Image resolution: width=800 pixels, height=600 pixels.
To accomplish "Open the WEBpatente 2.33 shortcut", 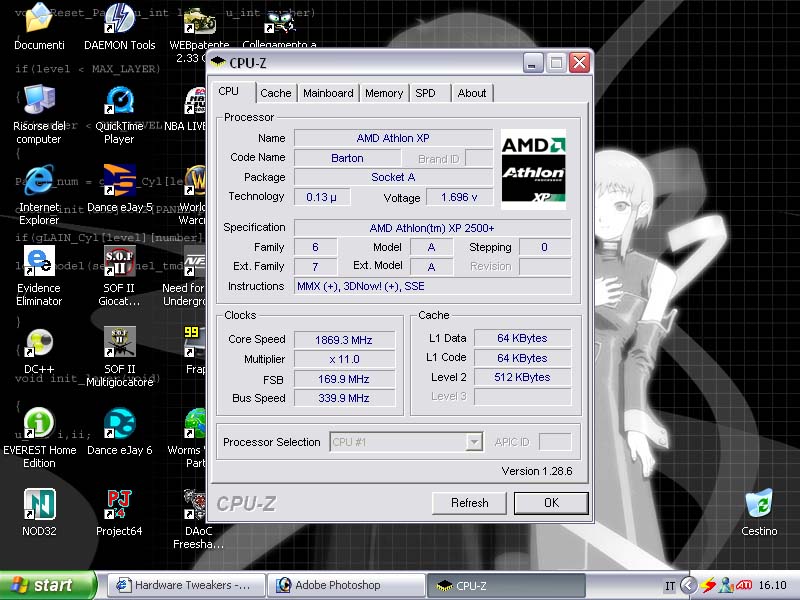I will 199,20.
